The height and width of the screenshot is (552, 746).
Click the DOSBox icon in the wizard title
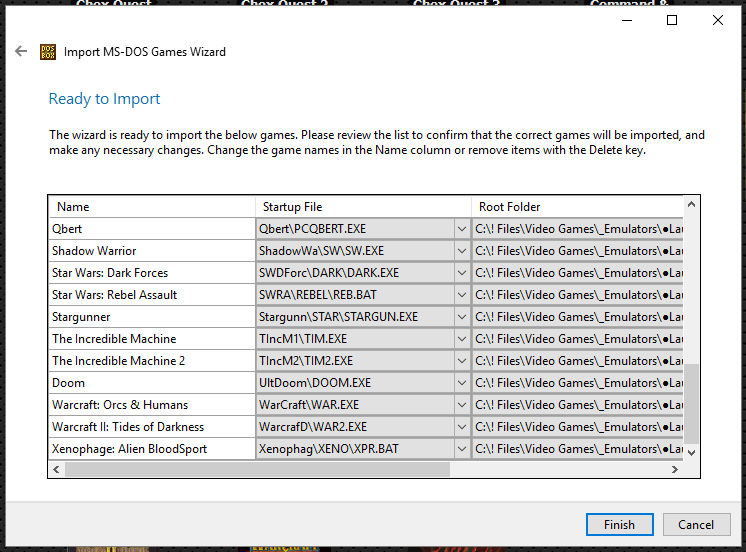[x=48, y=52]
